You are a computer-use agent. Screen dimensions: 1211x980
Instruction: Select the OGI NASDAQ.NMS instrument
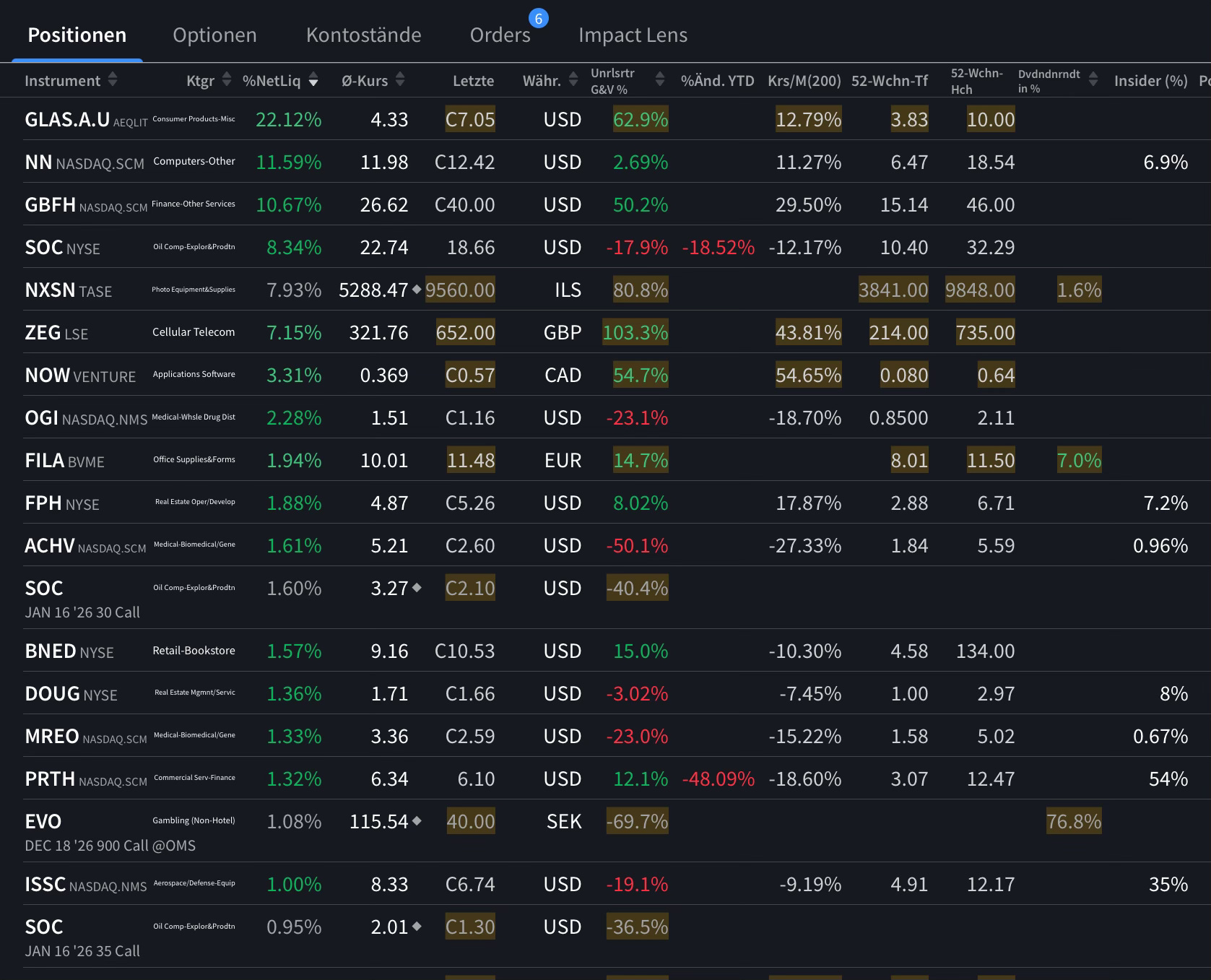86,418
